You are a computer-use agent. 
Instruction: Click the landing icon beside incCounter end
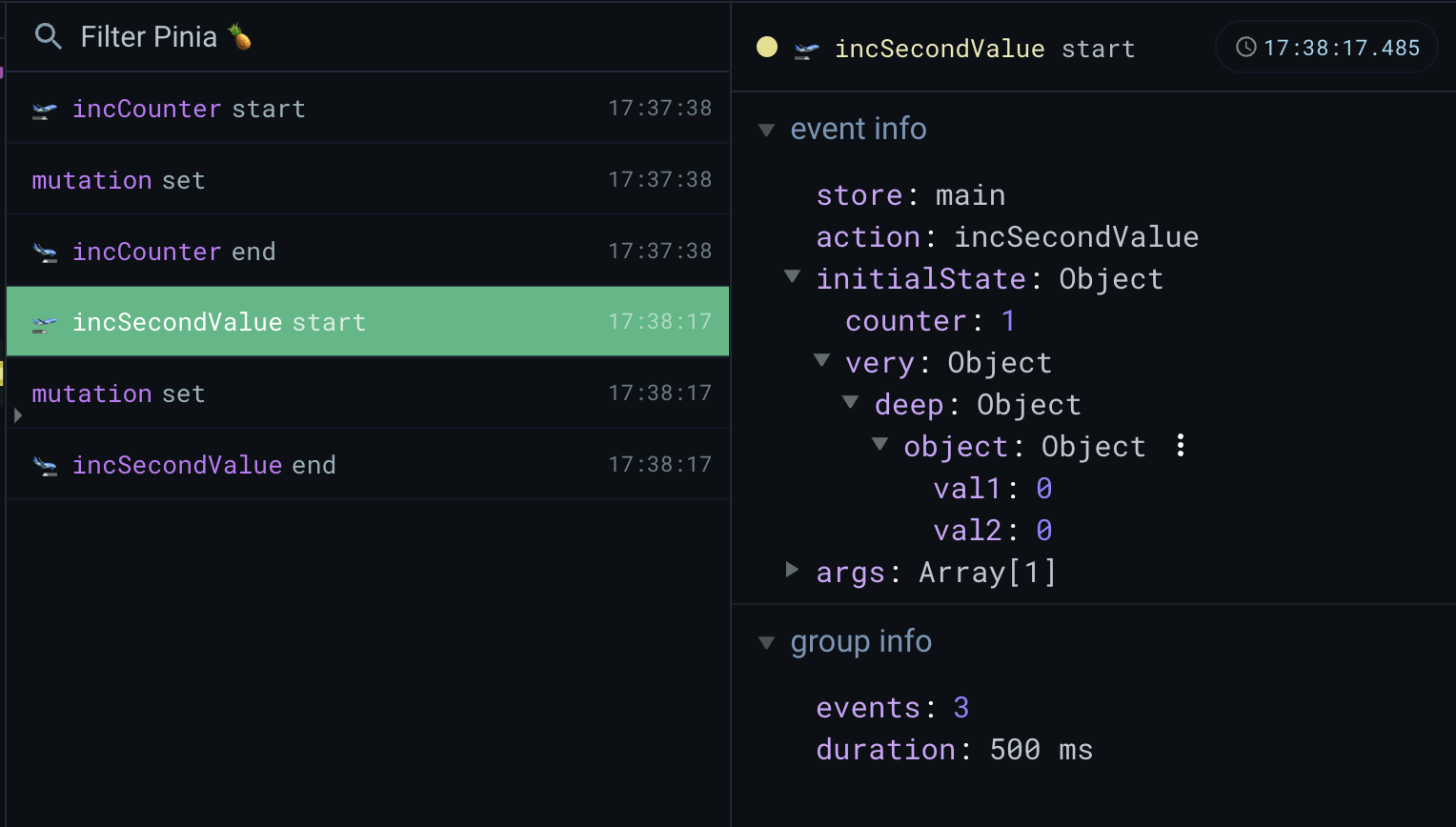(x=45, y=252)
